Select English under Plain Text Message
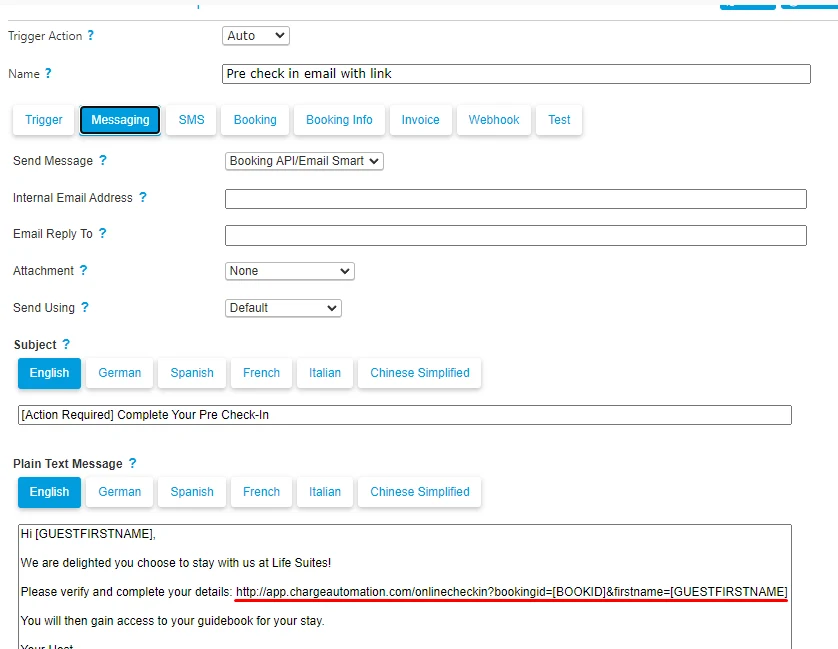The width and height of the screenshot is (838, 649). pyautogui.click(x=49, y=492)
